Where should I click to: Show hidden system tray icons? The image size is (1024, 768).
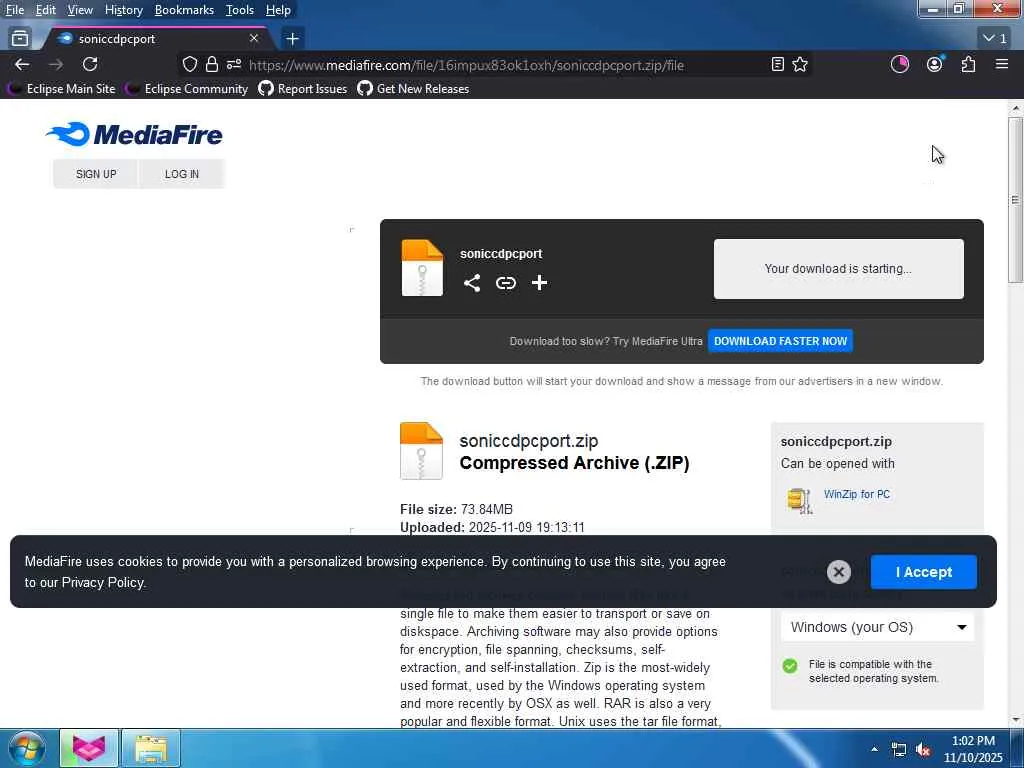pyautogui.click(x=874, y=749)
